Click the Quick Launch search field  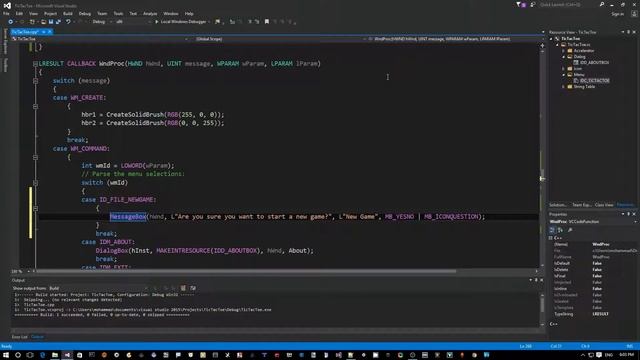(x=569, y=5)
